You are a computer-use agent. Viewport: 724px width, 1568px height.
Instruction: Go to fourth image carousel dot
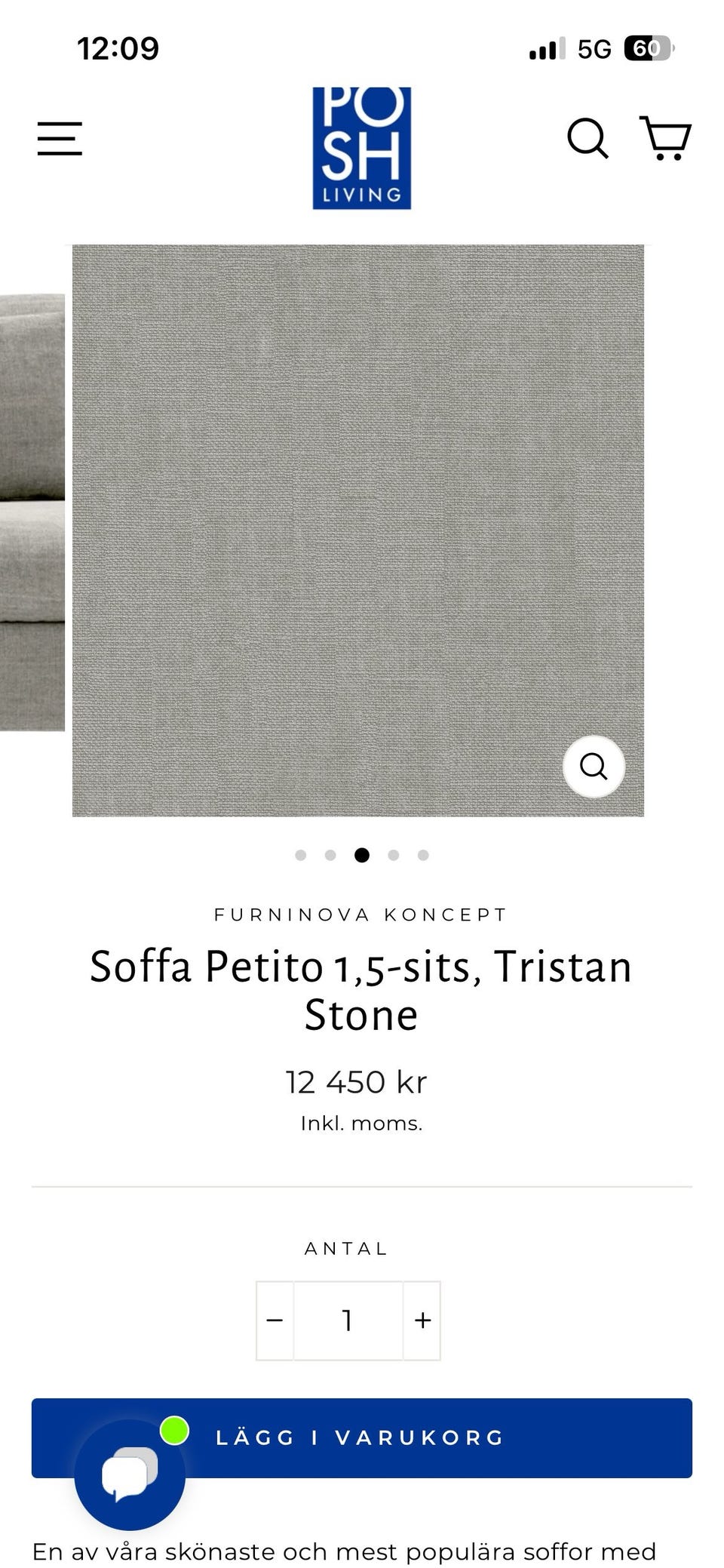(x=393, y=855)
